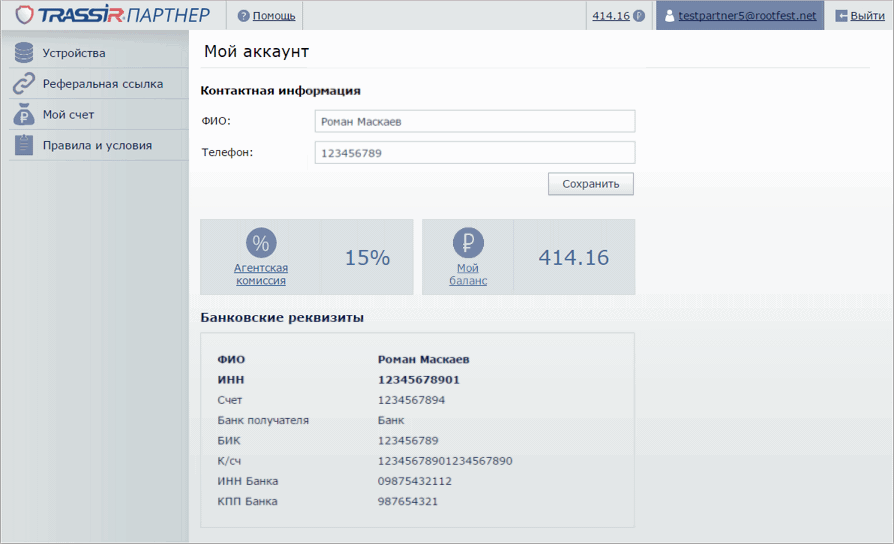Click the question mark help icon
This screenshot has height=544, width=894.
tap(243, 16)
